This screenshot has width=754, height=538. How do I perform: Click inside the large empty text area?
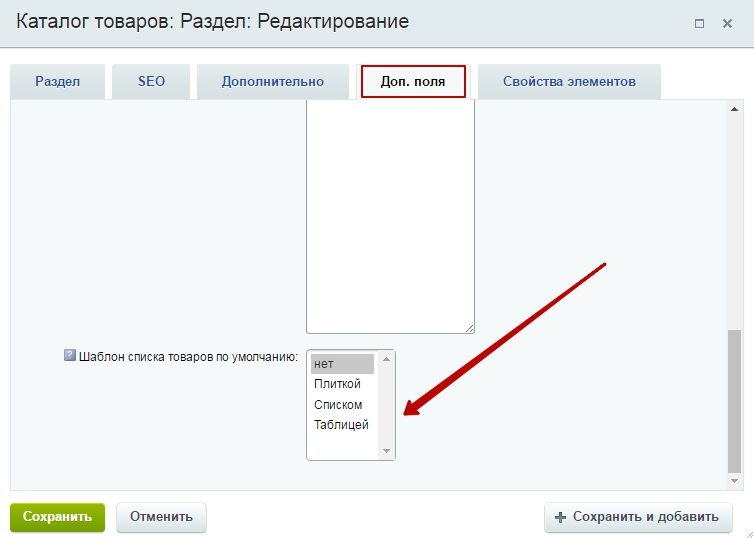pos(390,220)
